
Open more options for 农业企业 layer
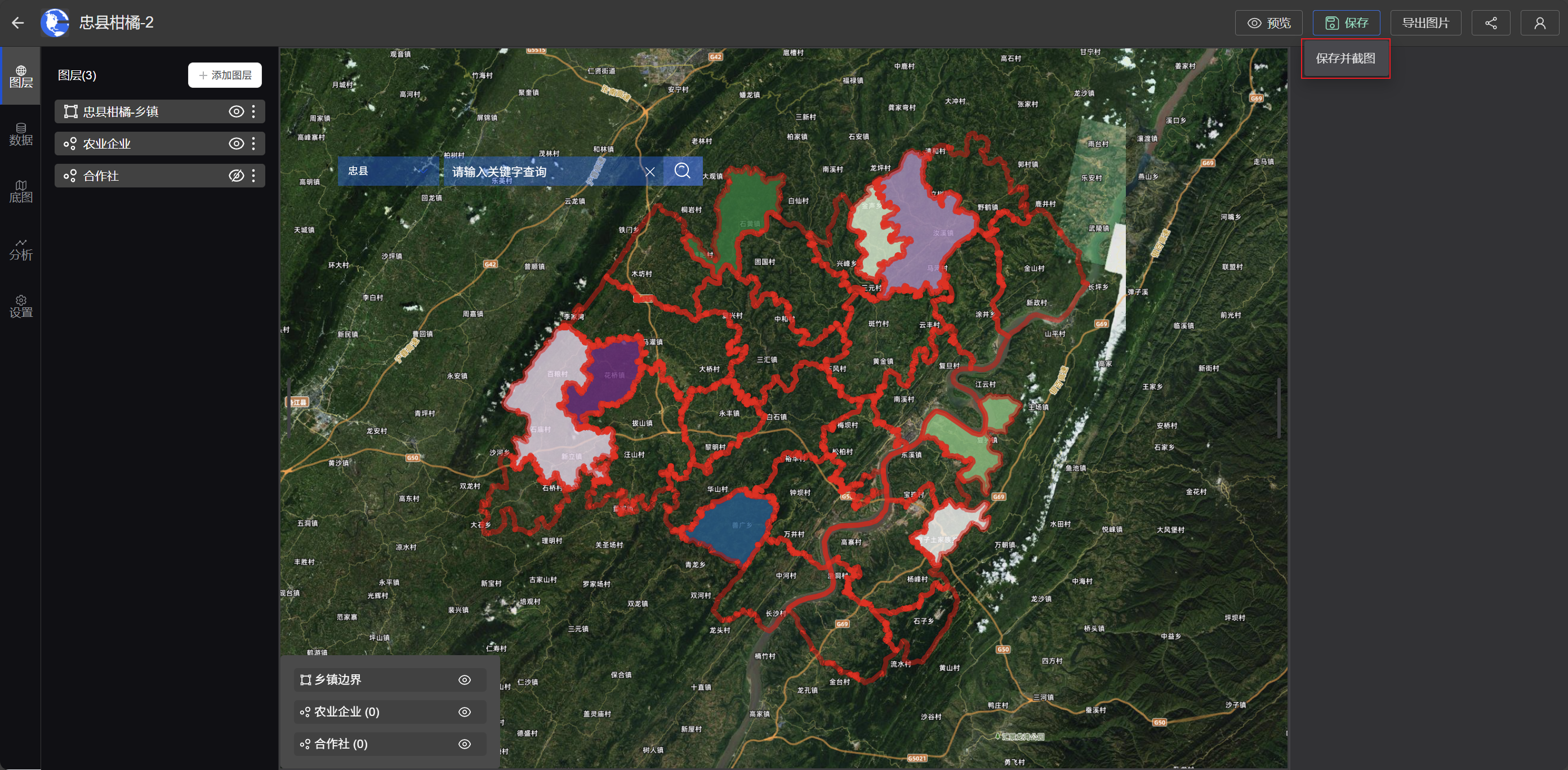coord(254,144)
